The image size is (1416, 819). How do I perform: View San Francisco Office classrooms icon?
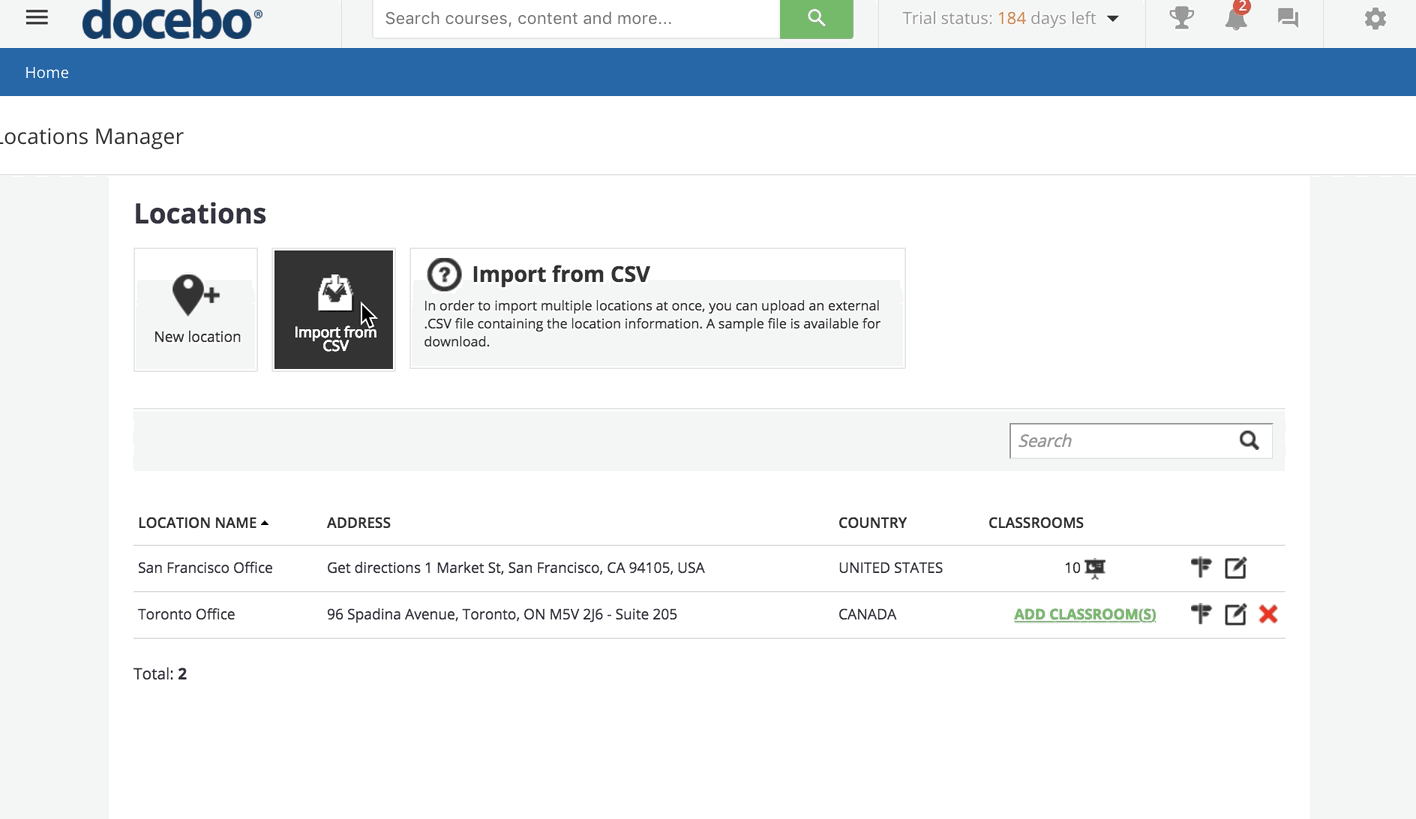[x=1095, y=568]
